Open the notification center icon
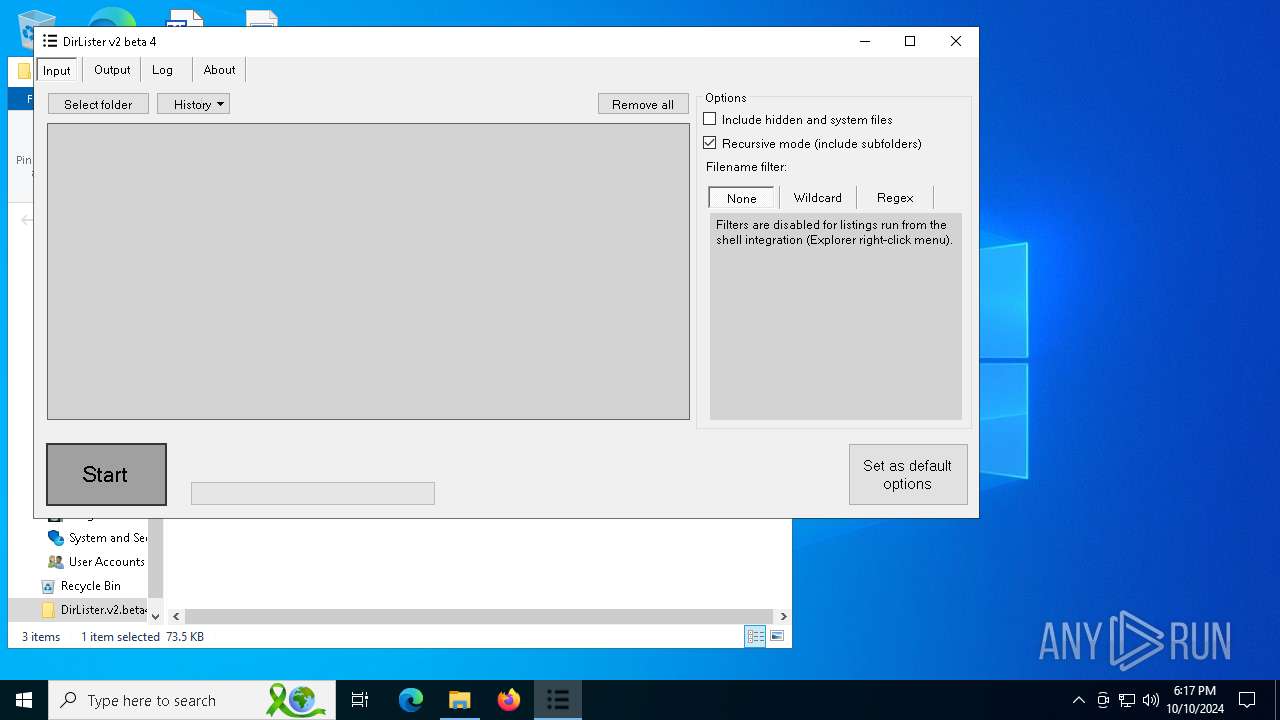Image resolution: width=1280 pixels, height=720 pixels. (1247, 700)
